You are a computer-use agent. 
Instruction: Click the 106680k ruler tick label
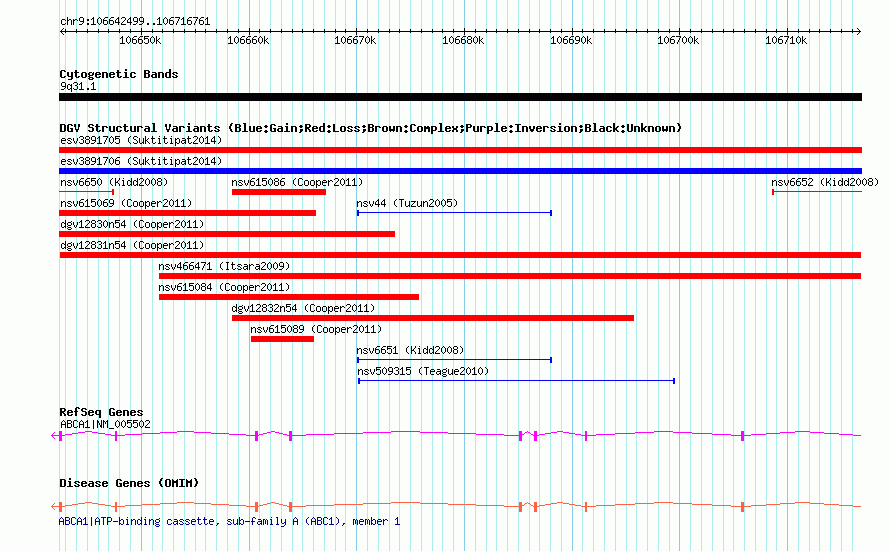pos(463,40)
